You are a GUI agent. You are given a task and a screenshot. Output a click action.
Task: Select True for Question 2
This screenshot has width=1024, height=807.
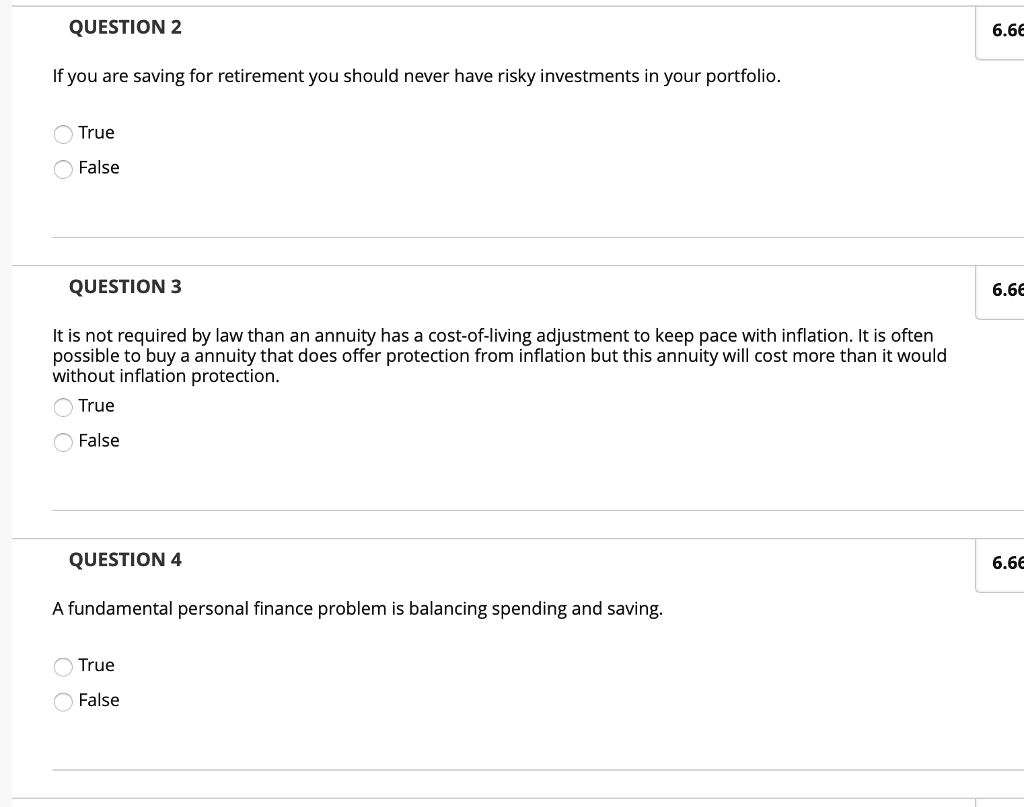tap(63, 132)
